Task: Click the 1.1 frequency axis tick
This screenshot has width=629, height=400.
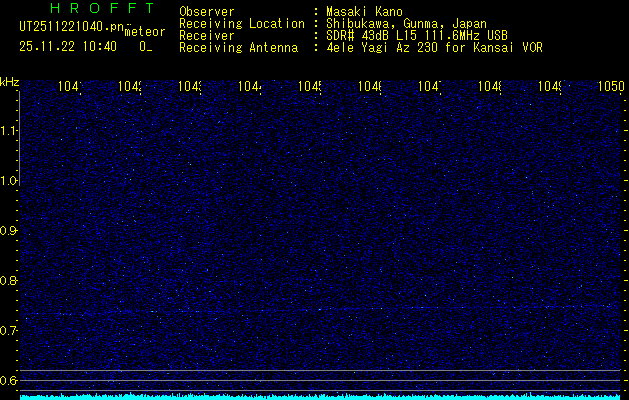Action: [9, 131]
